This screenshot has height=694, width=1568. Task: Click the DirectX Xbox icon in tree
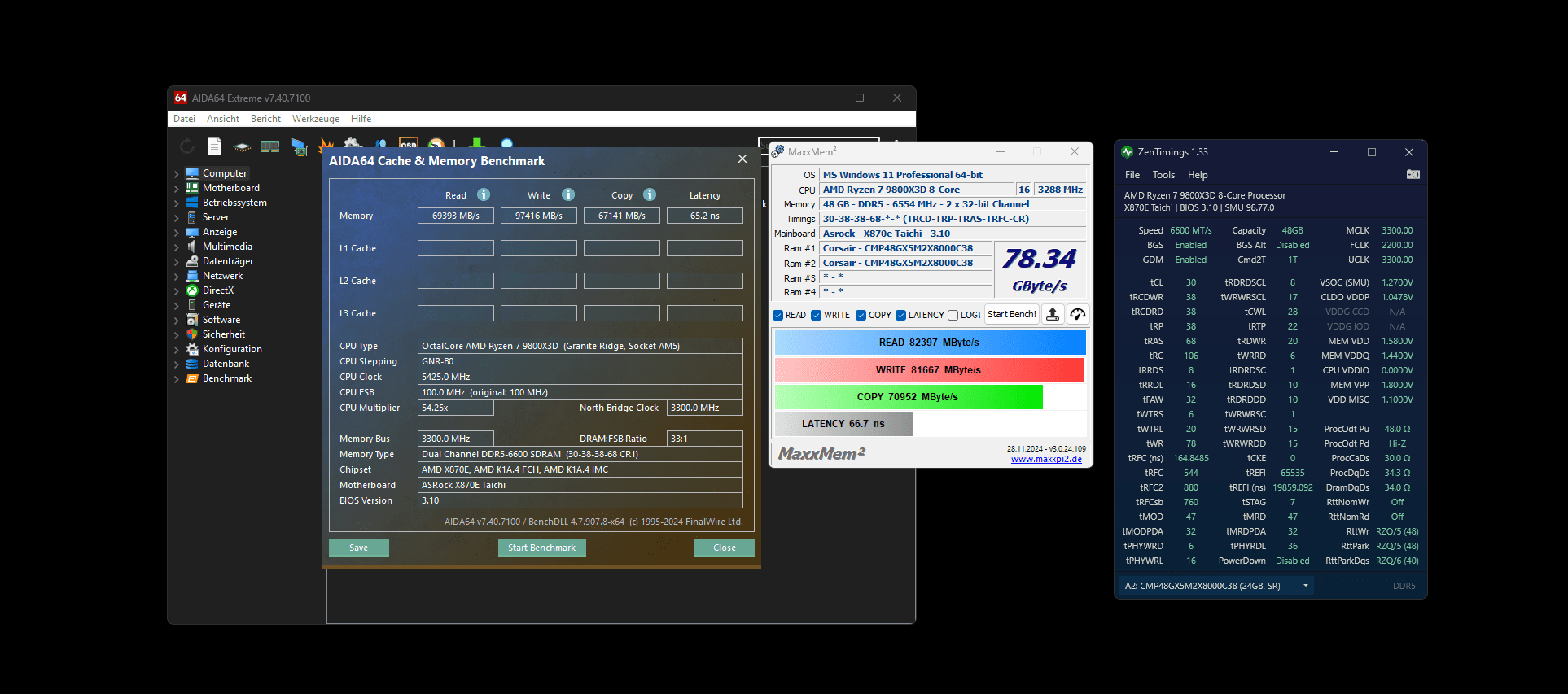point(192,290)
